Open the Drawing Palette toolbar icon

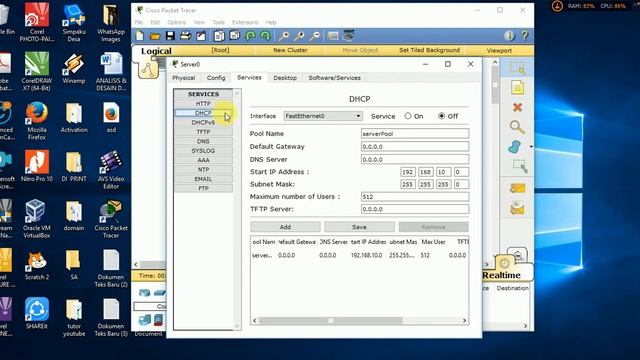click(x=333, y=36)
